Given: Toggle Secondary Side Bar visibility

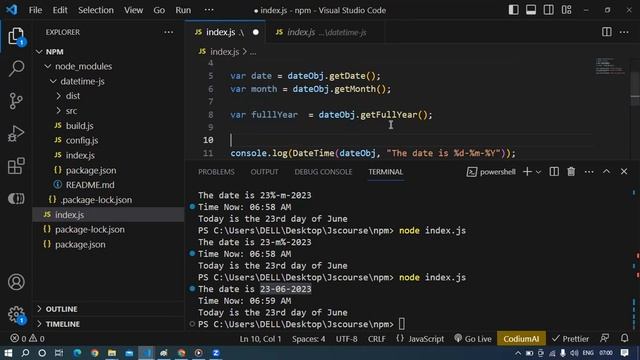Looking at the screenshot, I should click(549, 10).
